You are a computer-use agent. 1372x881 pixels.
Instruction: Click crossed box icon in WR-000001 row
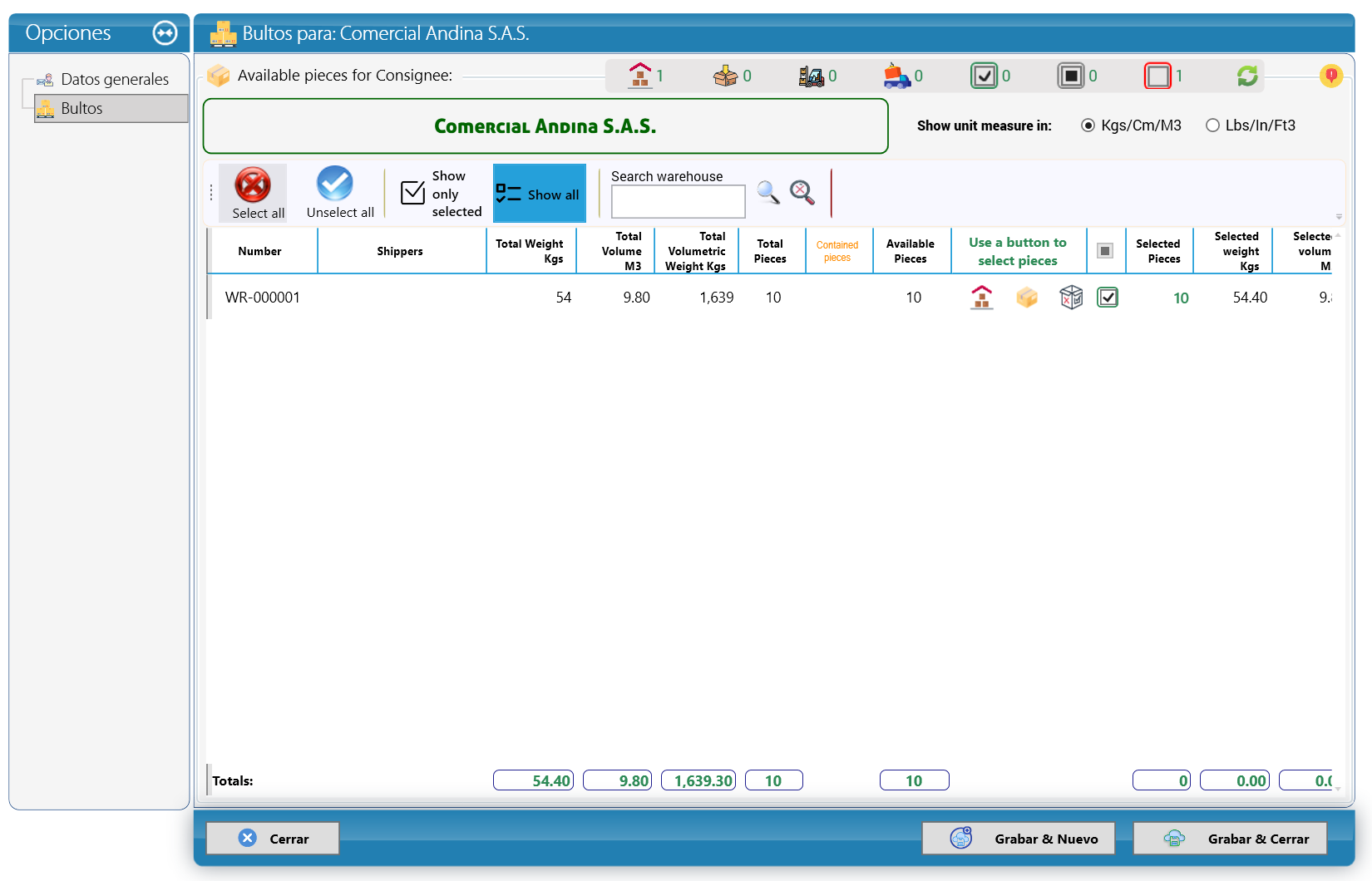[x=1071, y=298]
